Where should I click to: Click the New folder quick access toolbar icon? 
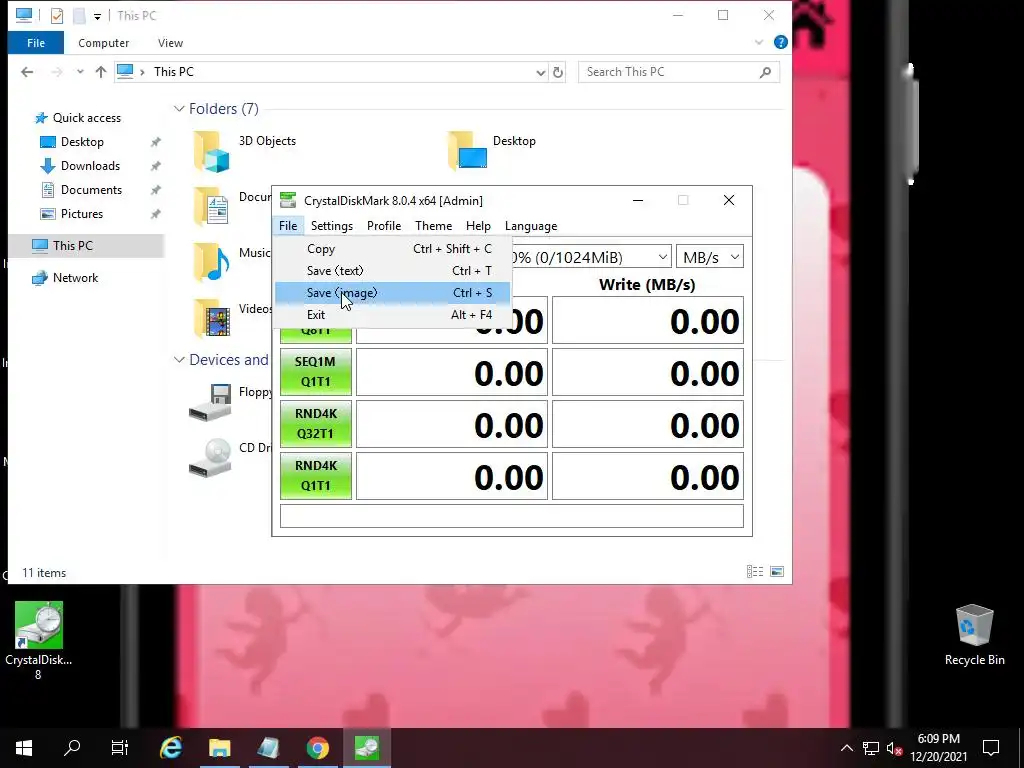click(79, 16)
